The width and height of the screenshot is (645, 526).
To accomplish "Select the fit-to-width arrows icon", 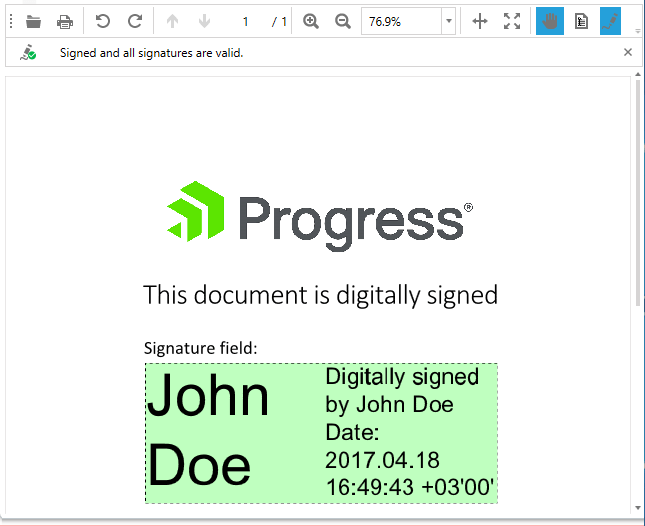I will point(480,21).
